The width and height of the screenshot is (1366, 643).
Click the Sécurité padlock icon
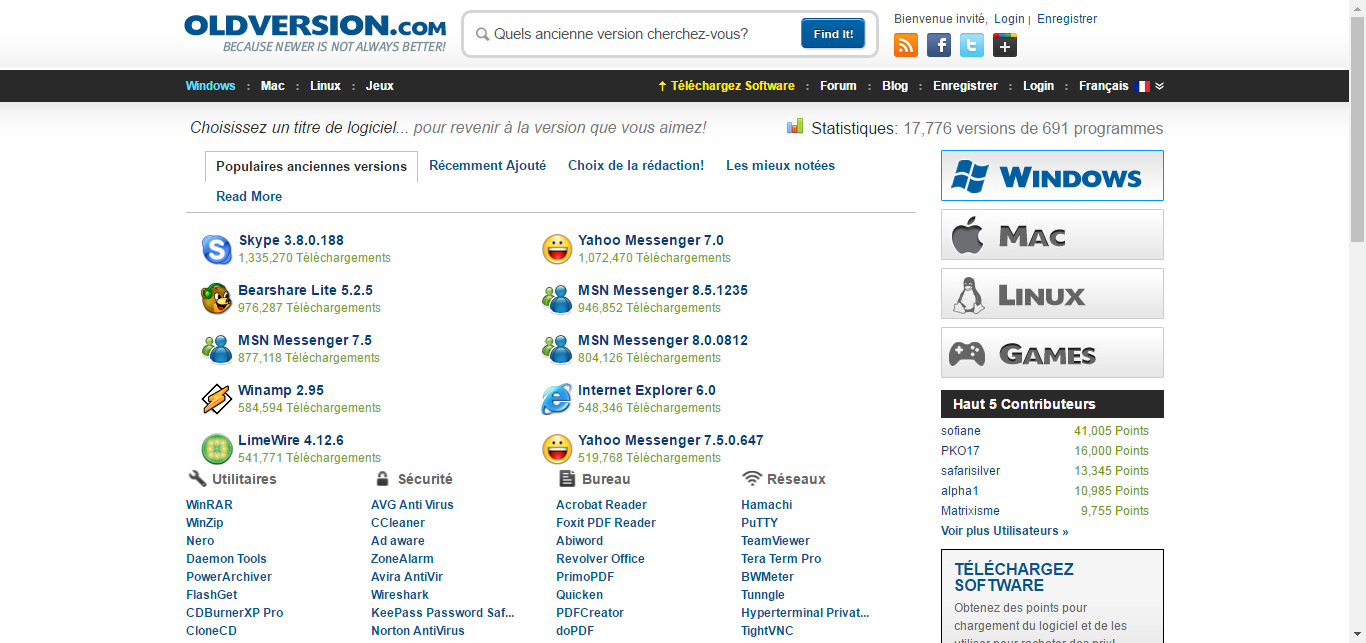click(382, 478)
